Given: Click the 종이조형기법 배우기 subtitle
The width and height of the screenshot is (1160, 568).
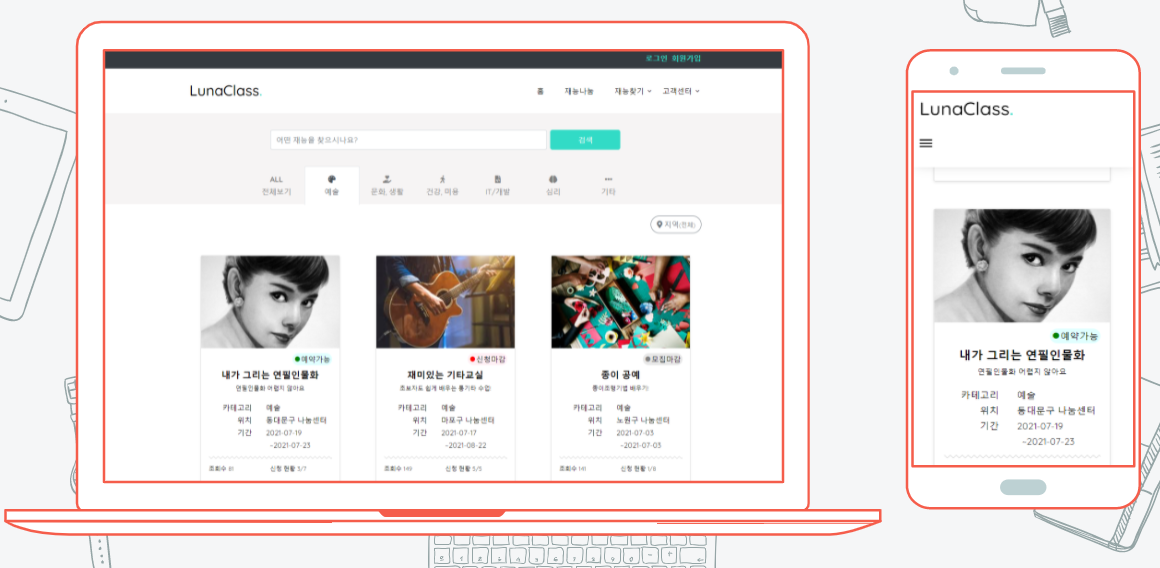Looking at the screenshot, I should coord(621,388).
